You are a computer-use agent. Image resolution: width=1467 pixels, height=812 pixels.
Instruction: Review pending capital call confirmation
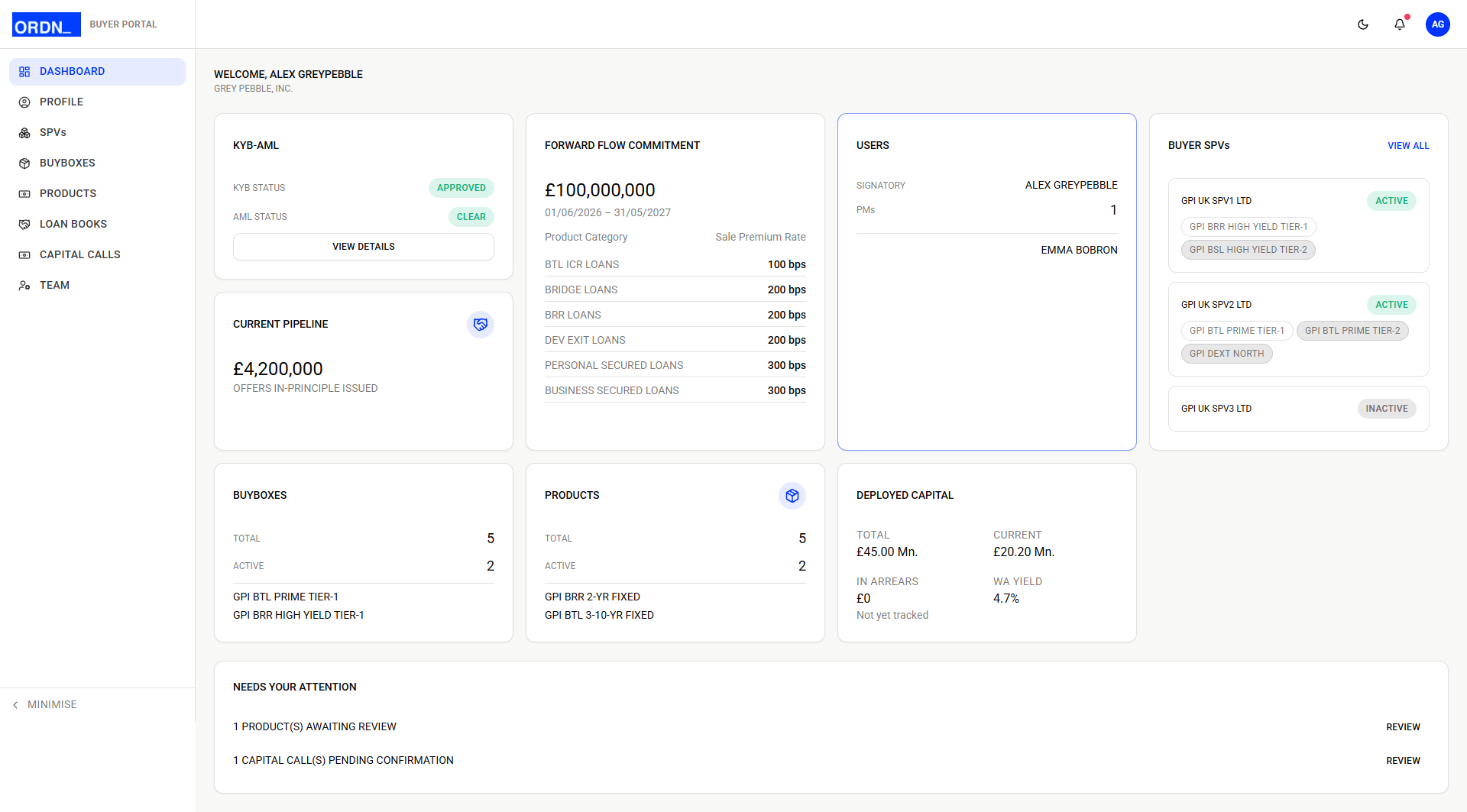click(x=1403, y=761)
